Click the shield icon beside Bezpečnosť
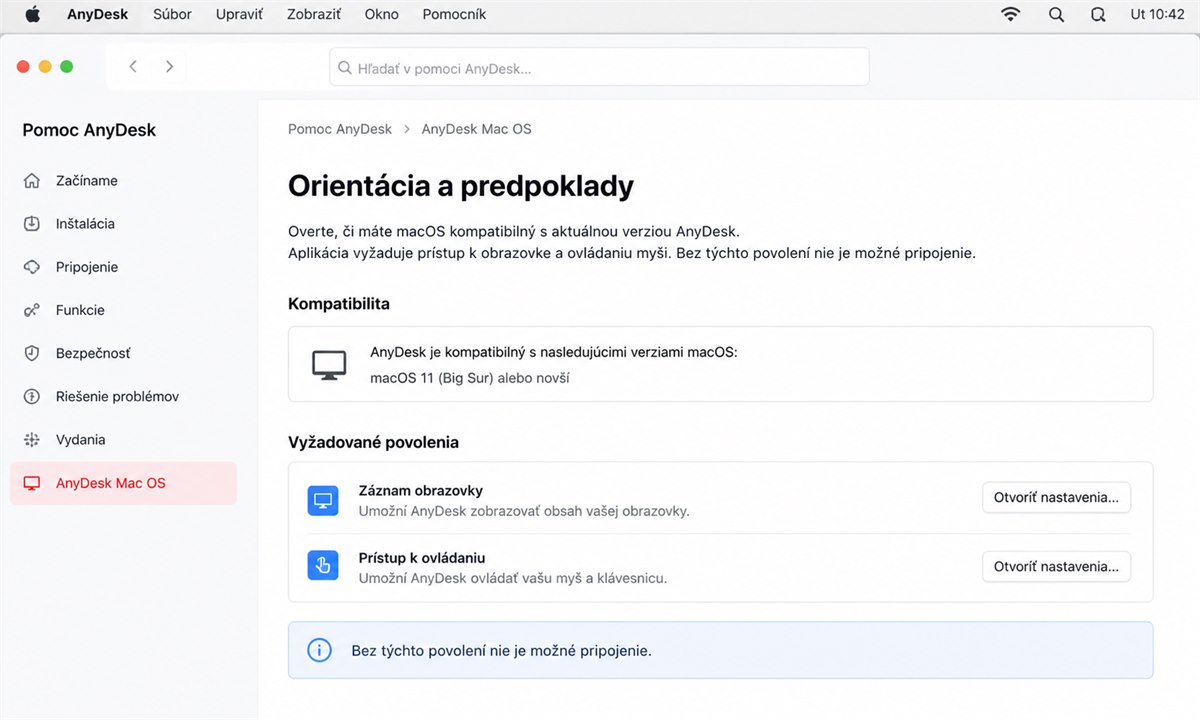This screenshot has height=720, width=1200. click(32, 353)
